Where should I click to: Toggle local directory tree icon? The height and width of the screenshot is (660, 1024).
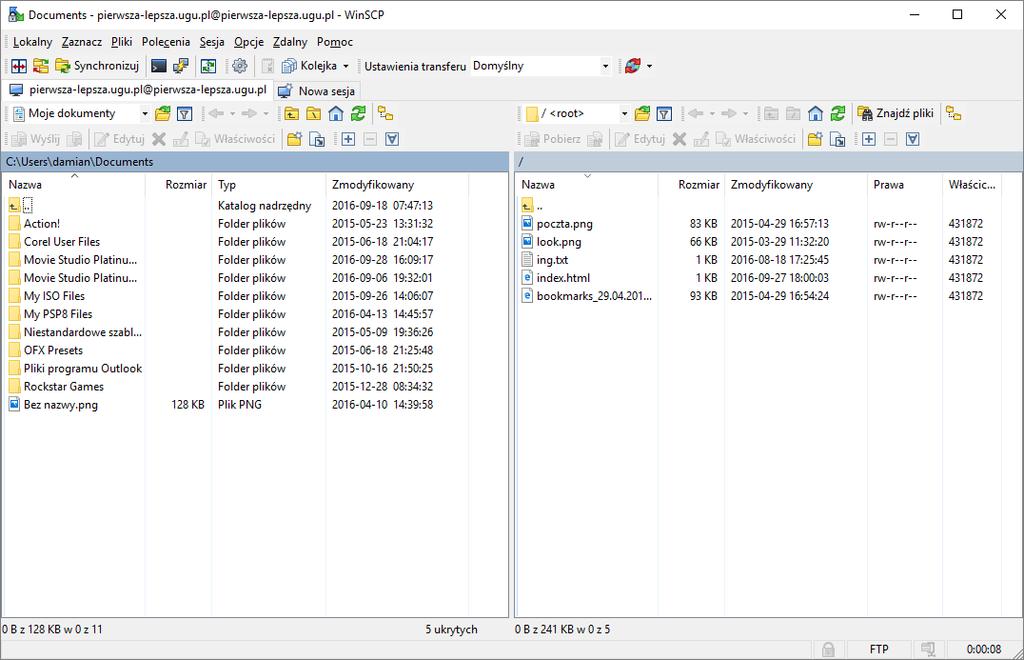(386, 114)
